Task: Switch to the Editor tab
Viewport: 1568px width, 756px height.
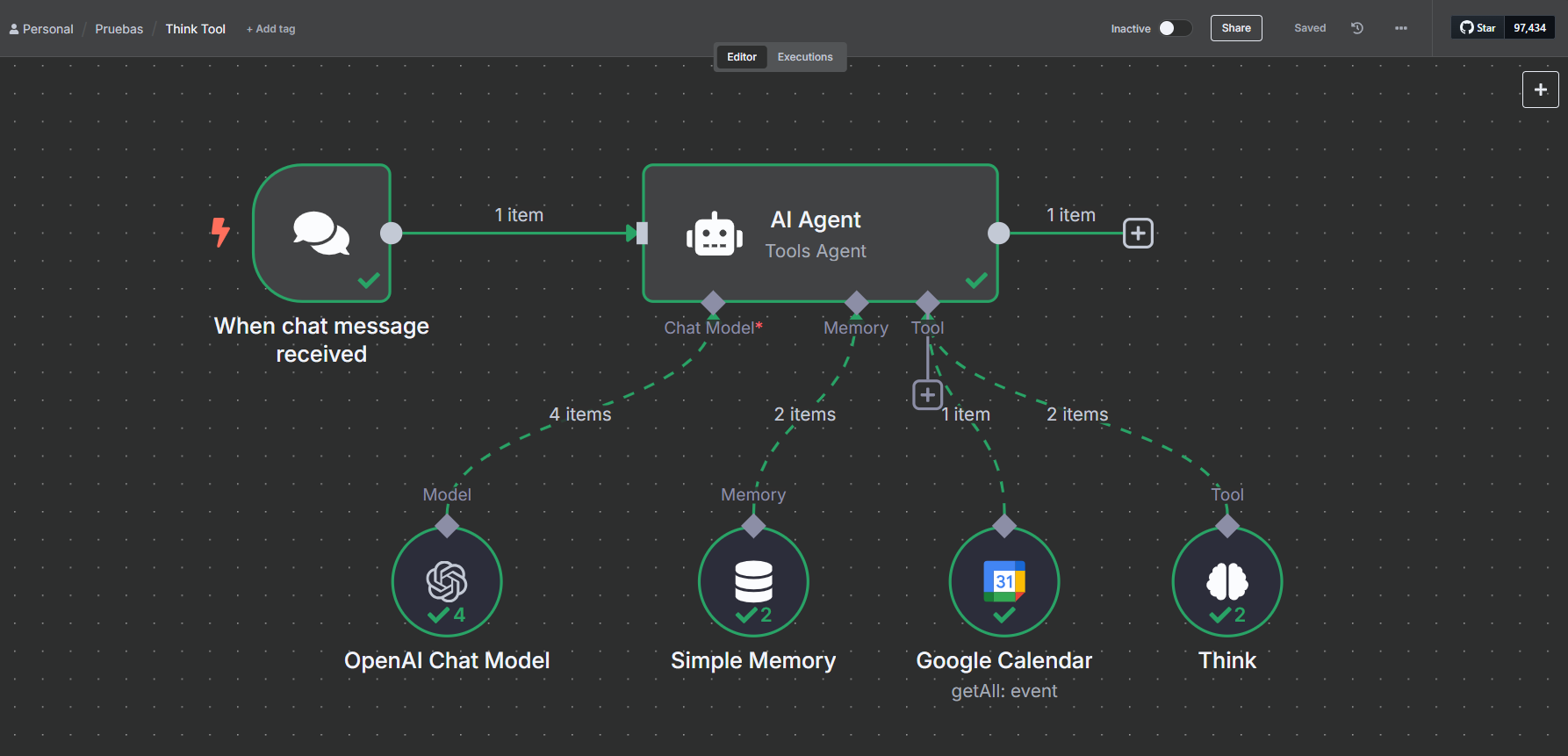Action: (x=742, y=57)
